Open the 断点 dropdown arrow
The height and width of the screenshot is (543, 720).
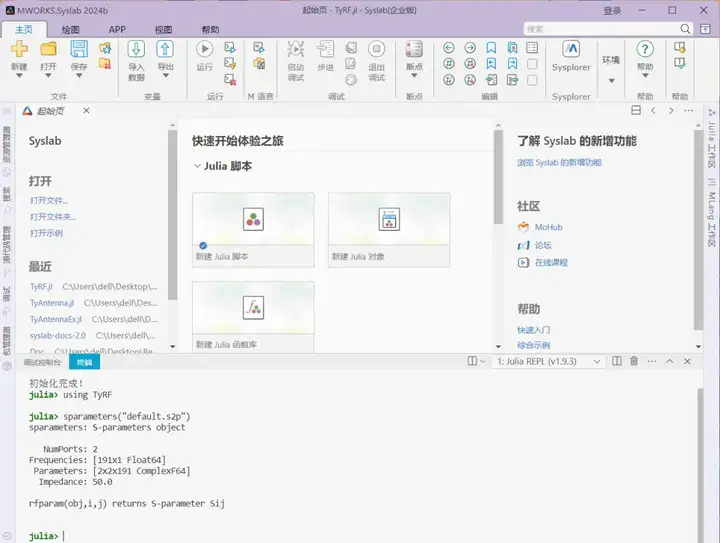pos(414,76)
